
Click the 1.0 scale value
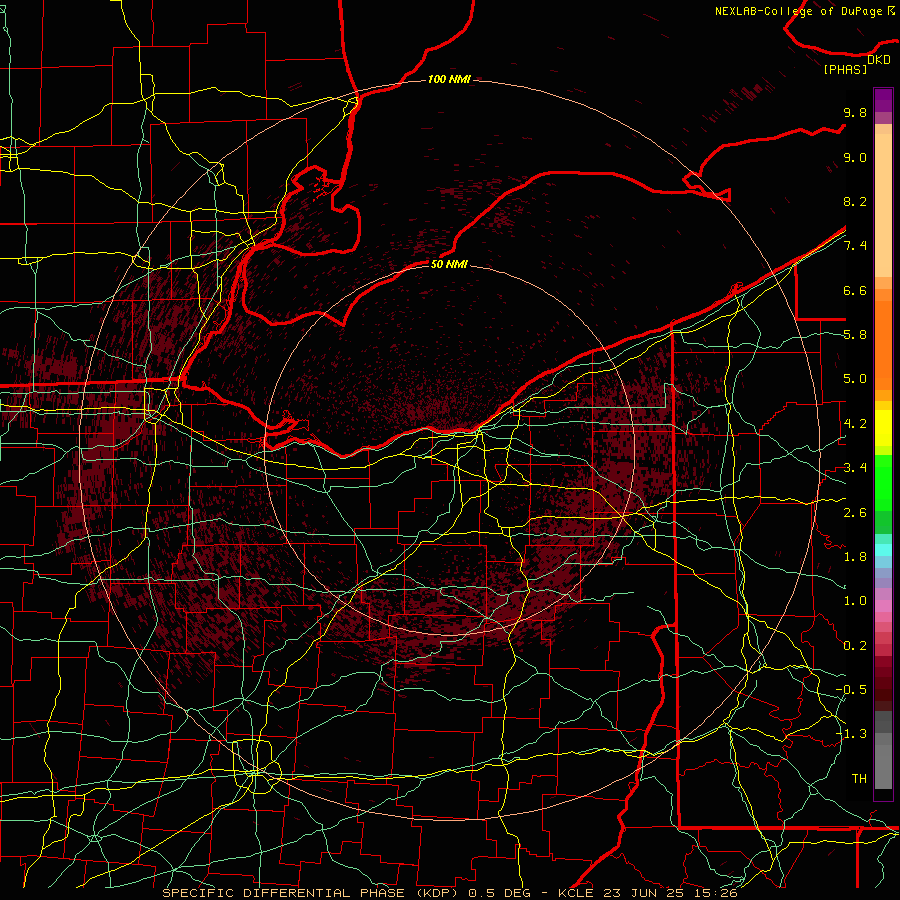point(855,601)
